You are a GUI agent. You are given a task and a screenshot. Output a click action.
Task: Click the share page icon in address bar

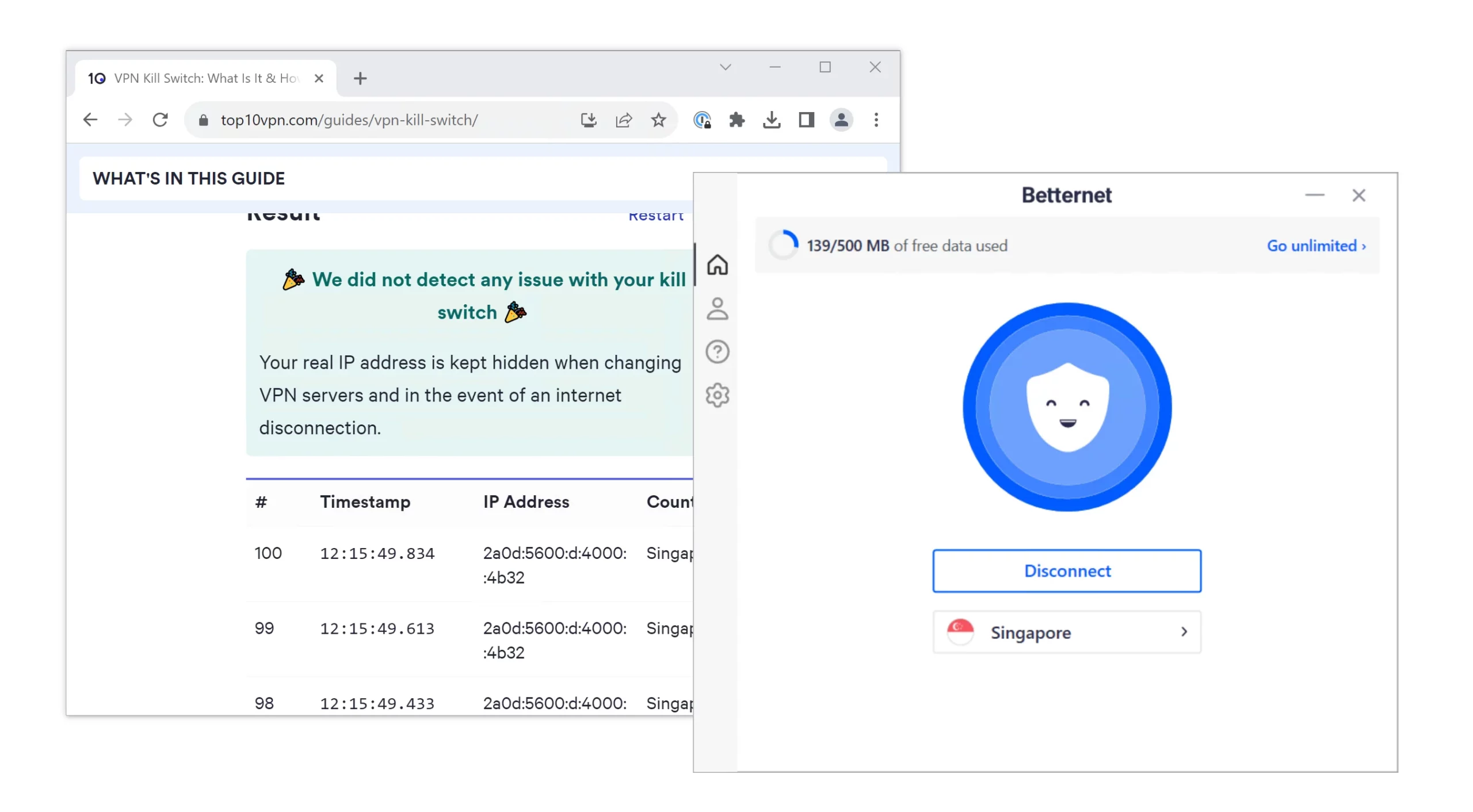coord(624,120)
